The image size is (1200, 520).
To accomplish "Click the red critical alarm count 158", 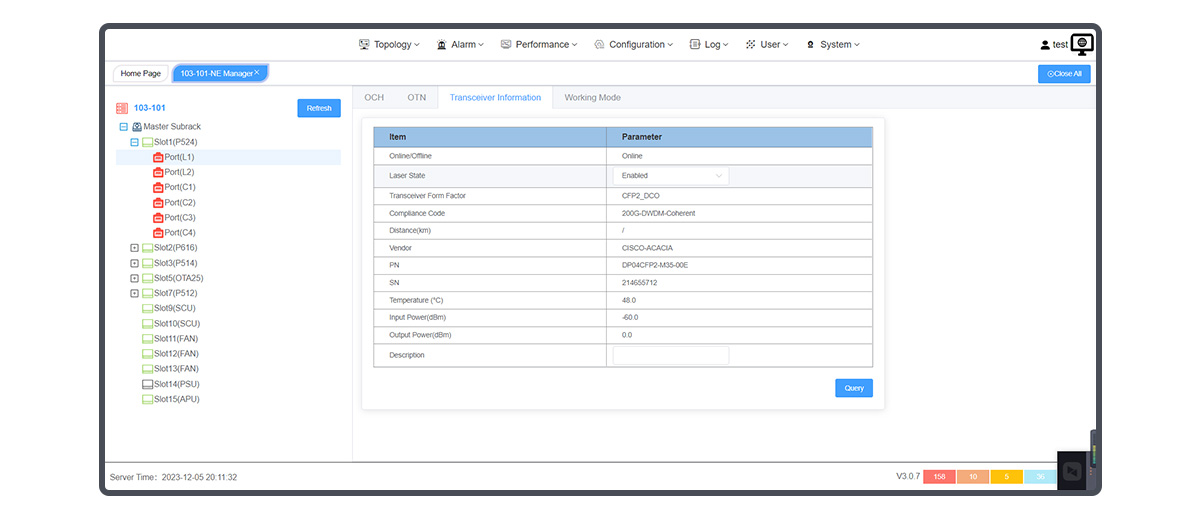I will click(x=939, y=477).
